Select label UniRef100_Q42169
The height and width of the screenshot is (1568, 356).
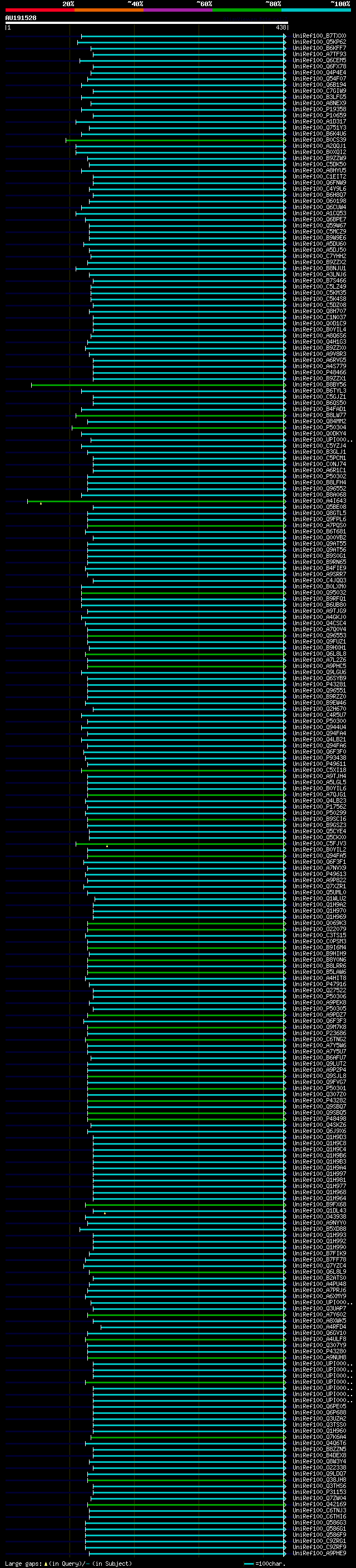[319, 1504]
